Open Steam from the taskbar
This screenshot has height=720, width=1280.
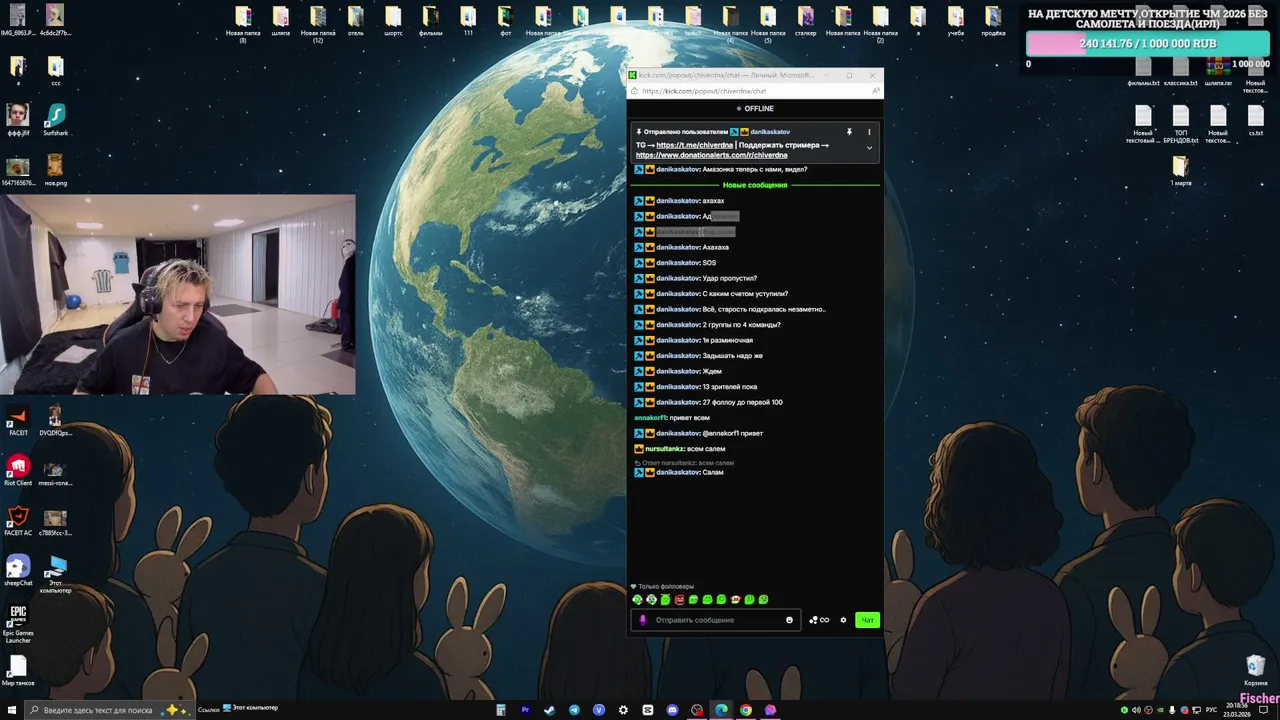(x=549, y=710)
